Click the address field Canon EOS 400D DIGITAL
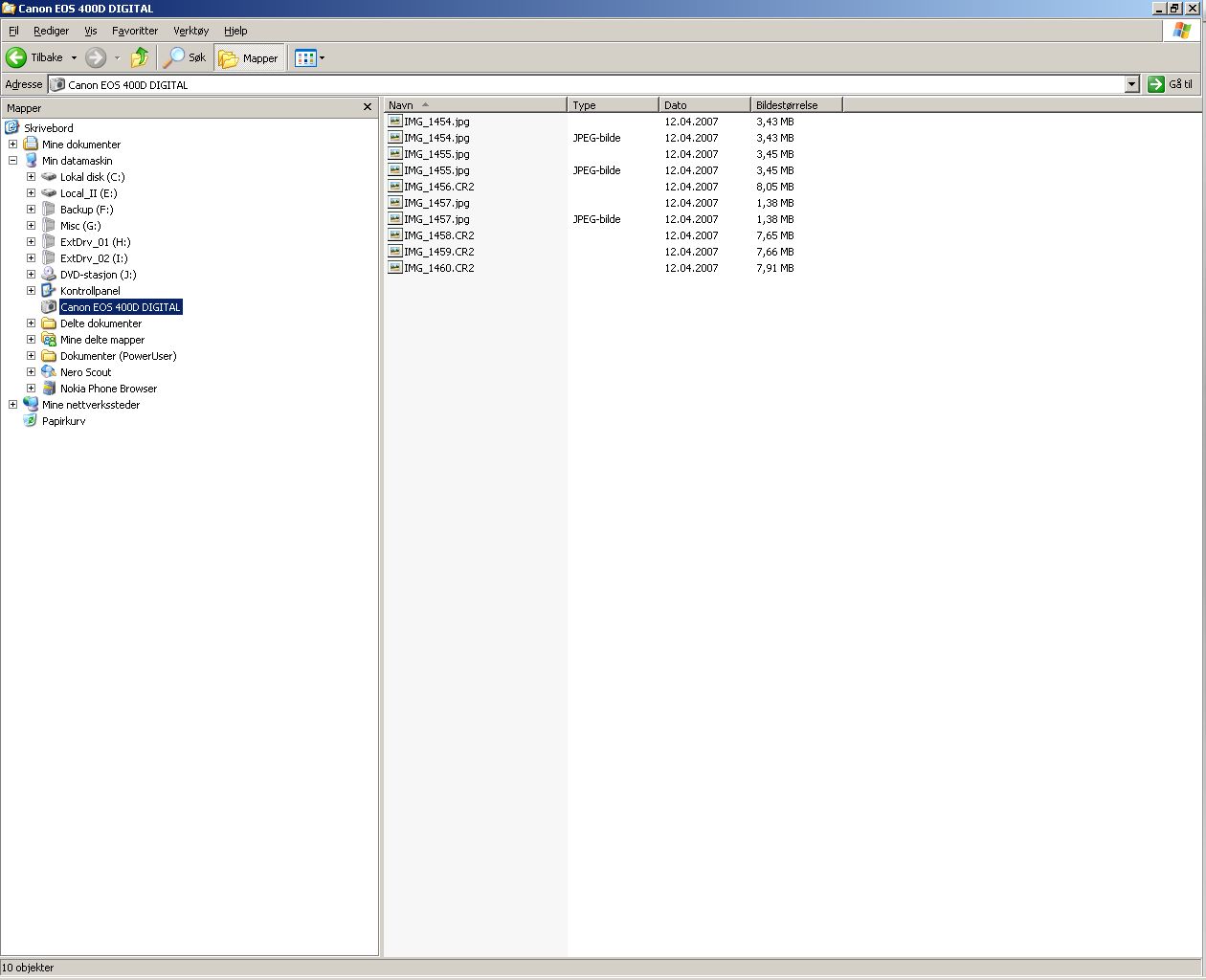Viewport: 1206px width, 980px height. (x=586, y=84)
